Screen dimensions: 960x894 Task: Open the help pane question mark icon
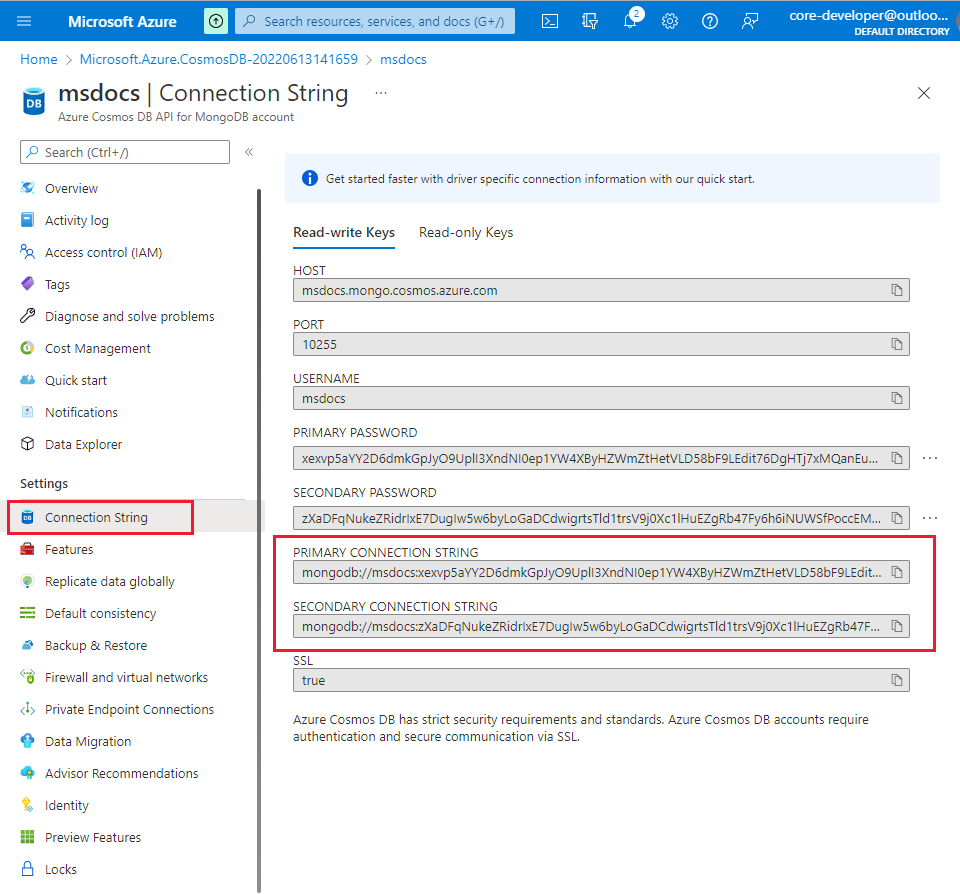[x=709, y=20]
